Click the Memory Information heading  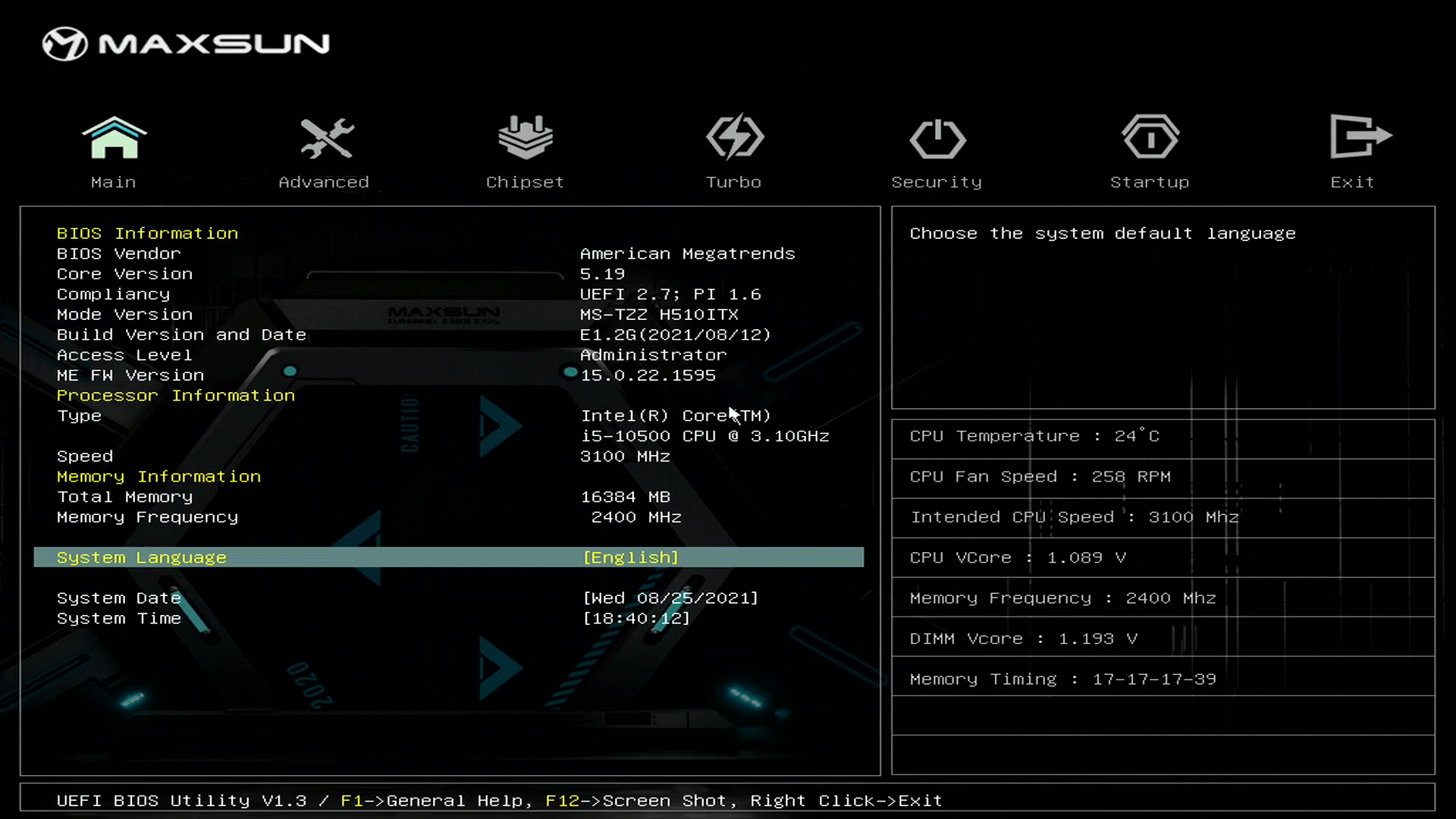[158, 476]
